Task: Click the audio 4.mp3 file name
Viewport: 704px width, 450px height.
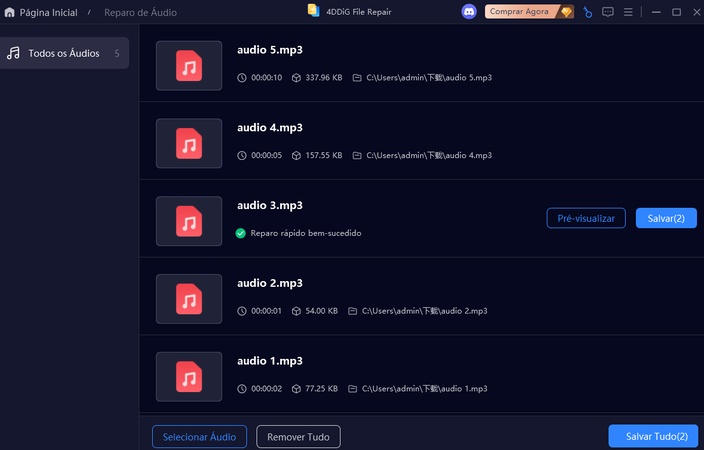Action: (x=270, y=128)
